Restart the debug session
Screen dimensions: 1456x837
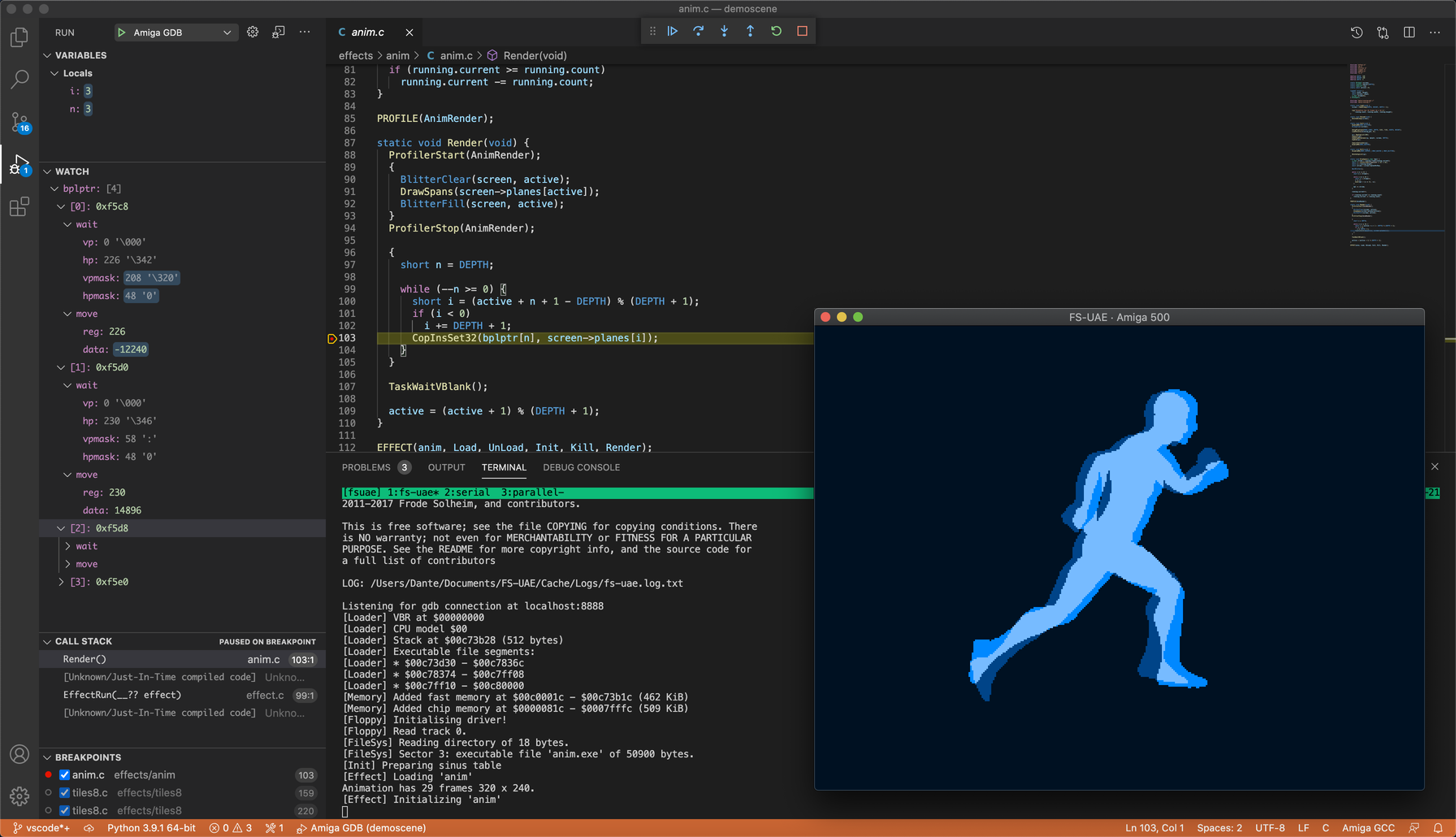[x=776, y=31]
